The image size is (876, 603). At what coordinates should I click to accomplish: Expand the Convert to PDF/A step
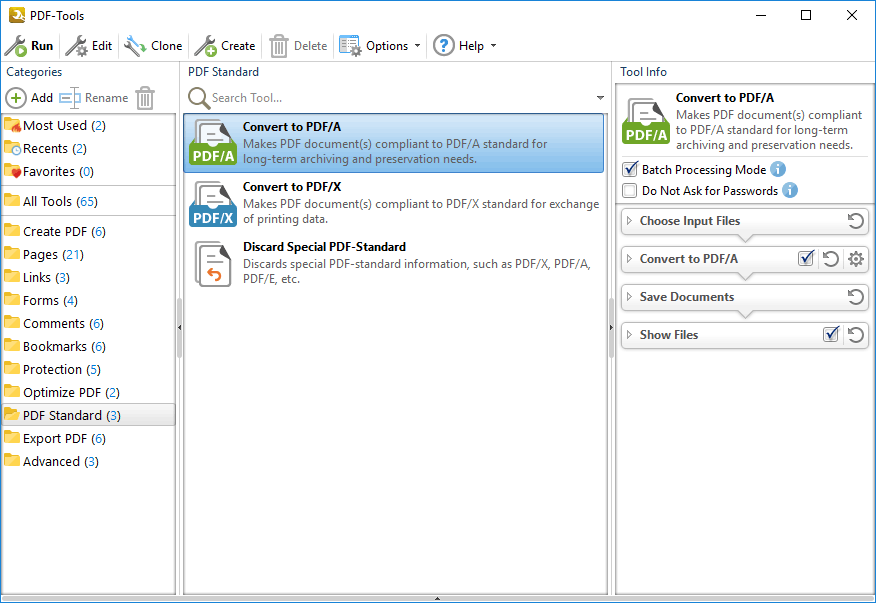(x=630, y=259)
